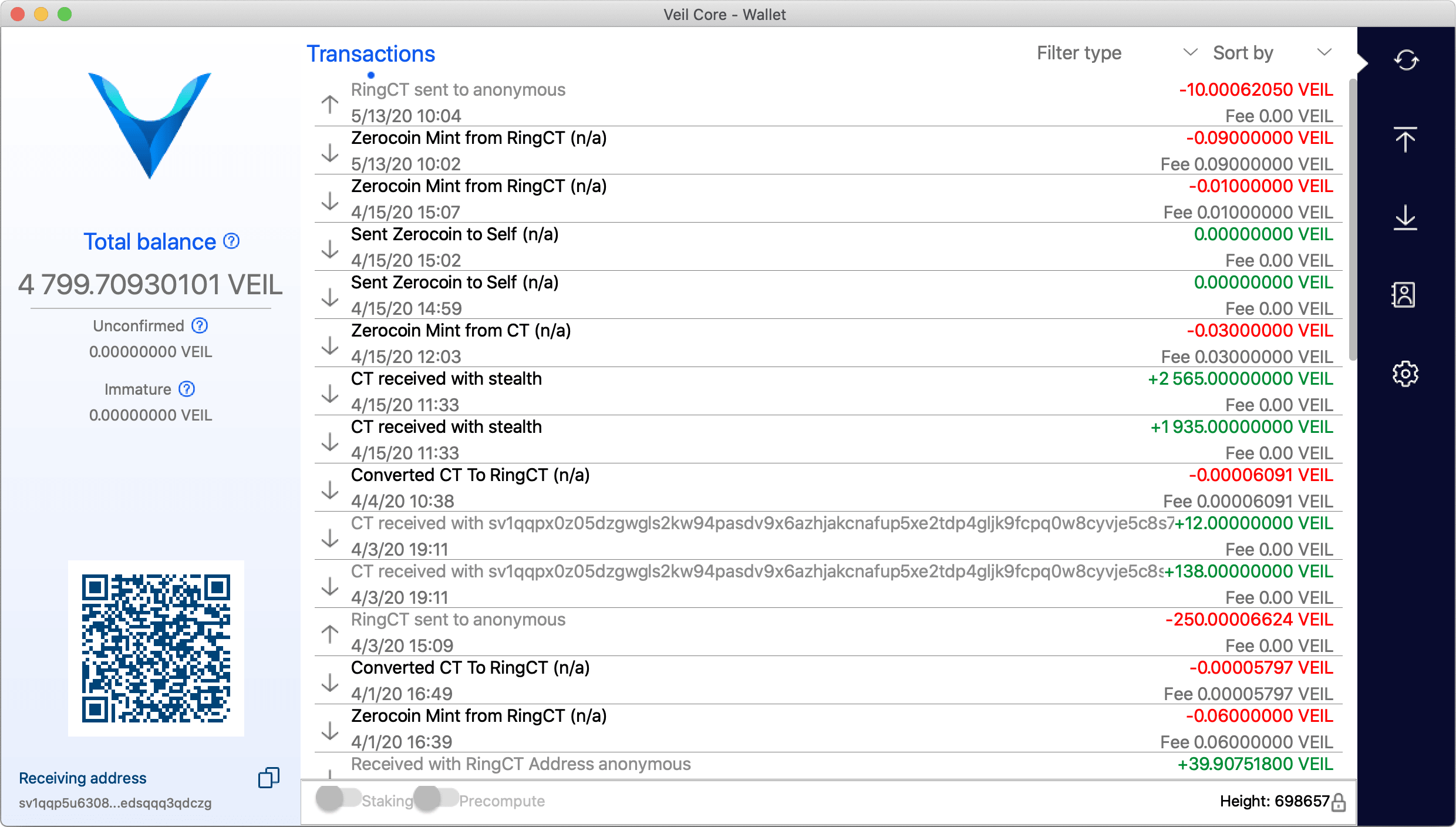Screen dimensions: 1456x827
Task: Toggle the Staking switch
Action: 339,799
